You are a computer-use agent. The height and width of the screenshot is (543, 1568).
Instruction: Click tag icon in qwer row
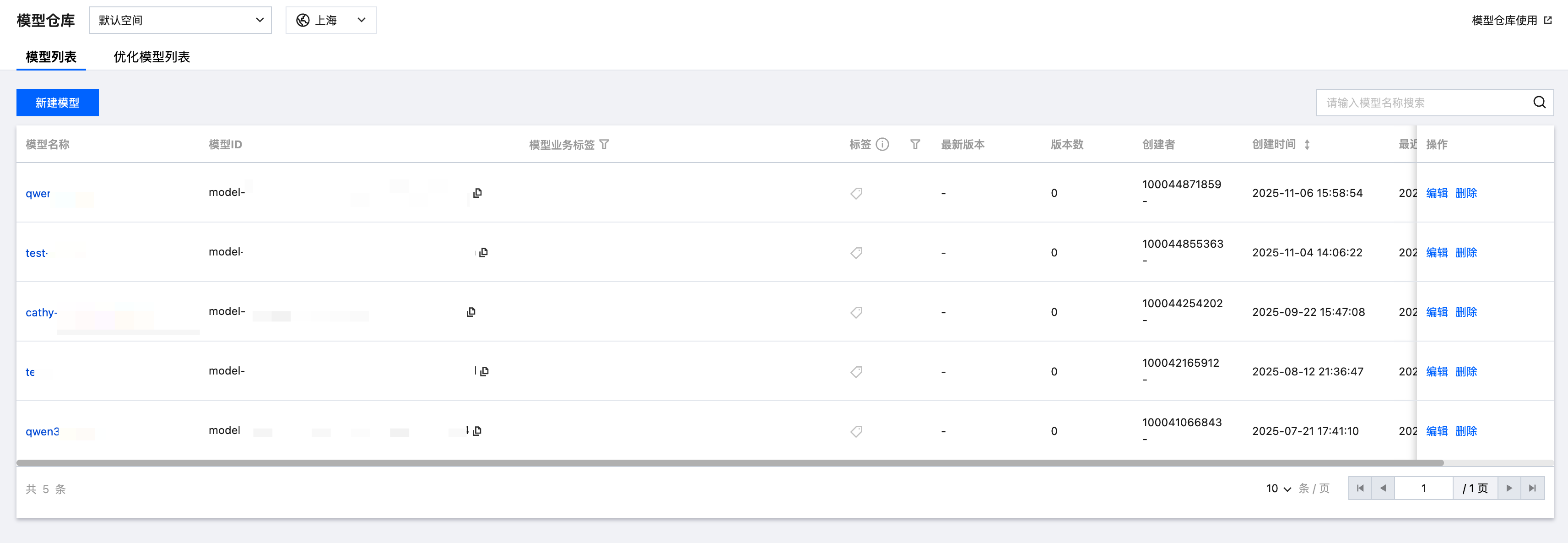click(x=856, y=193)
